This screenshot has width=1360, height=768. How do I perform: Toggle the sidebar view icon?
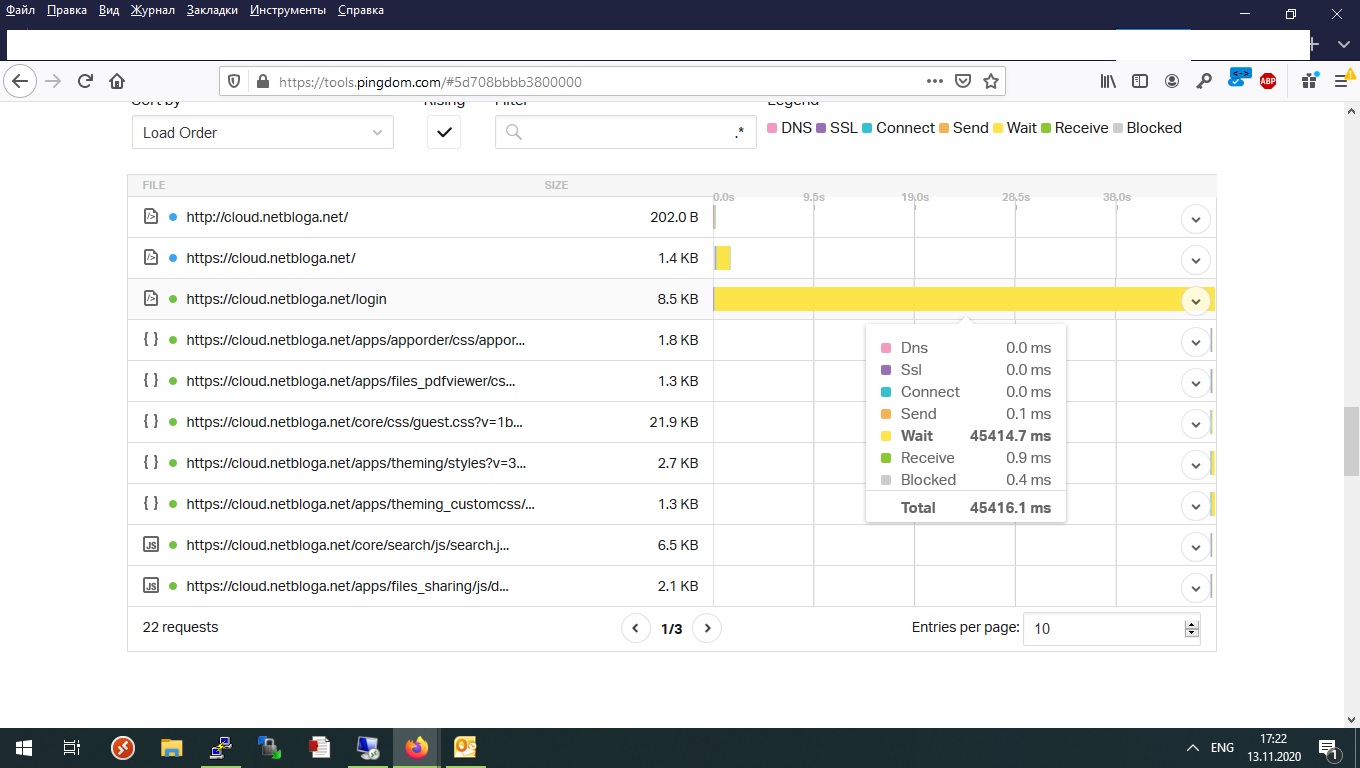(x=1139, y=81)
